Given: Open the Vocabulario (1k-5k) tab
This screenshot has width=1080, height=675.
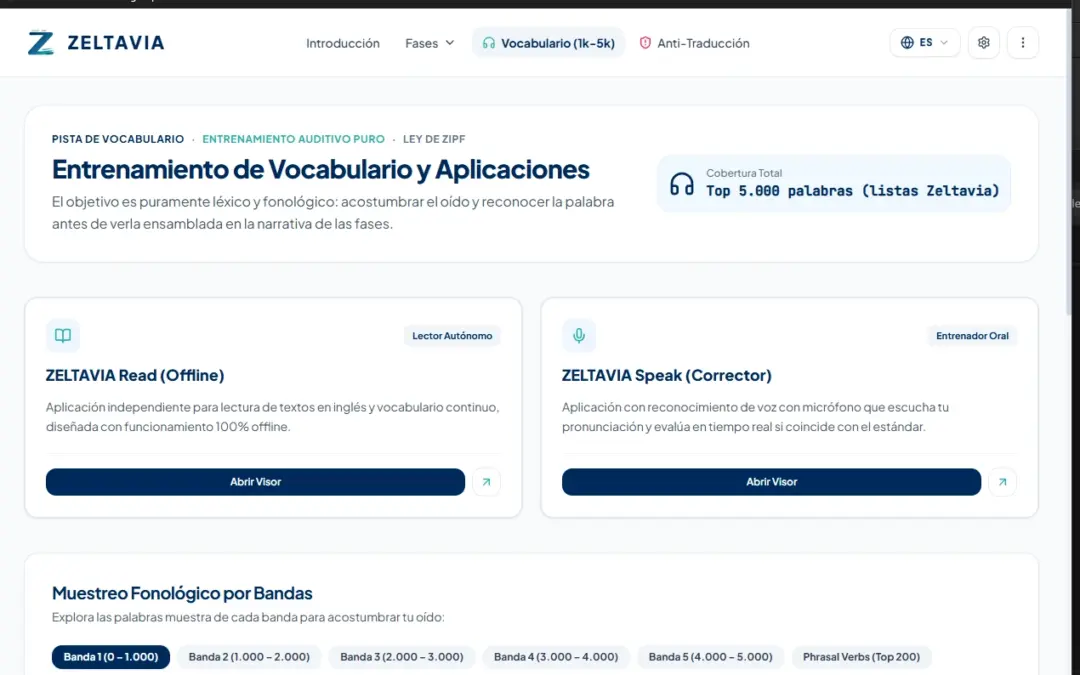Looking at the screenshot, I should click(x=548, y=43).
